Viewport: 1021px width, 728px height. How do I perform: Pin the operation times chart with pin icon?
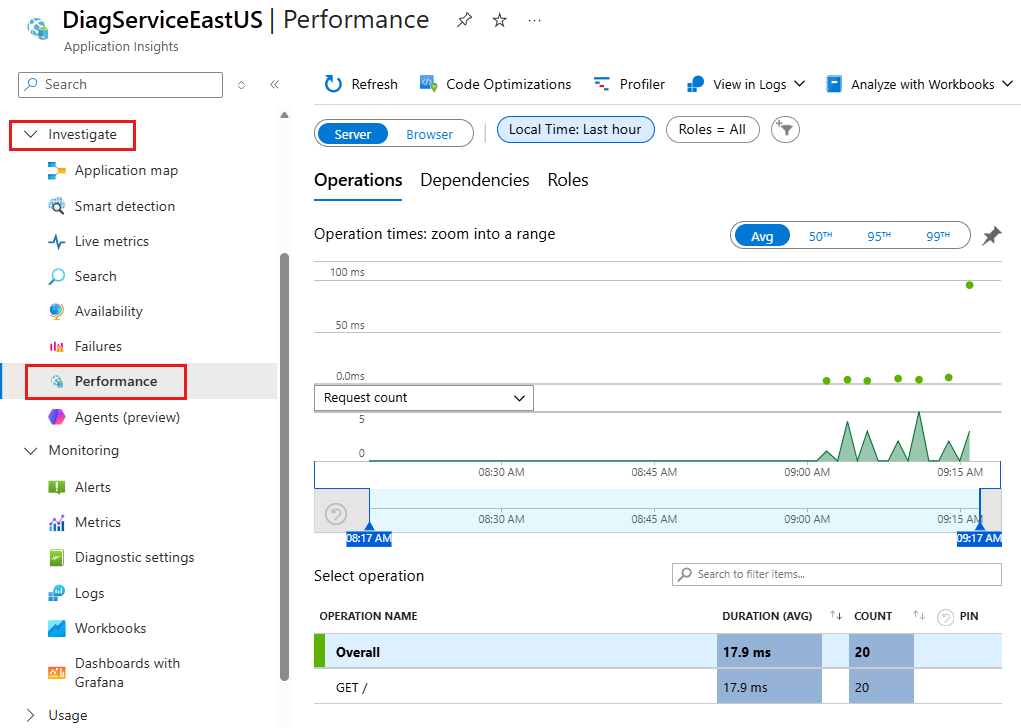(x=992, y=236)
